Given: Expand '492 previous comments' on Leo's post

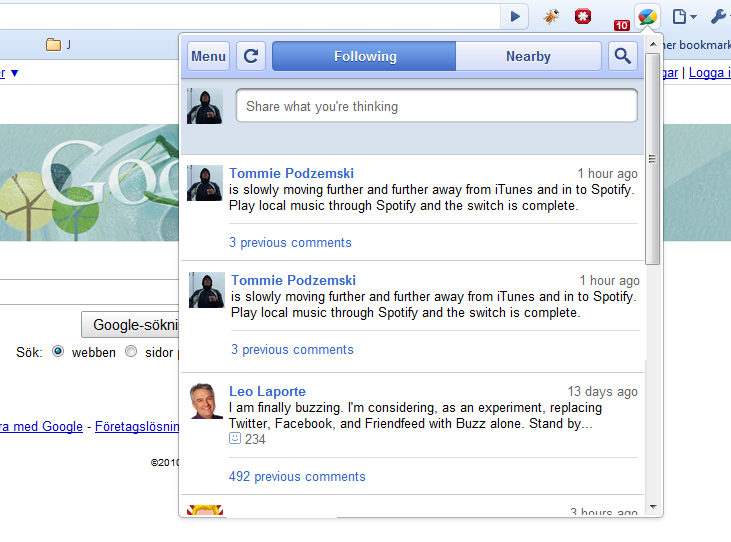Looking at the screenshot, I should click(x=297, y=476).
